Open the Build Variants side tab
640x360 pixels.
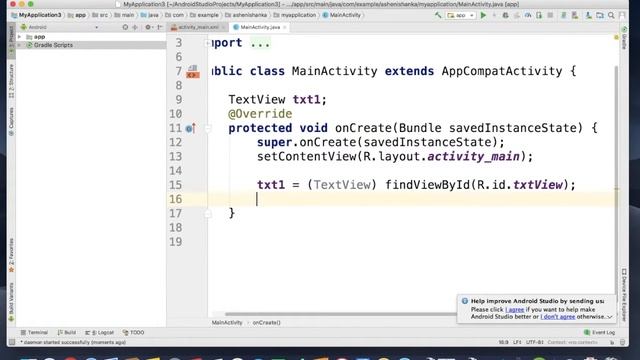(x=11, y=302)
